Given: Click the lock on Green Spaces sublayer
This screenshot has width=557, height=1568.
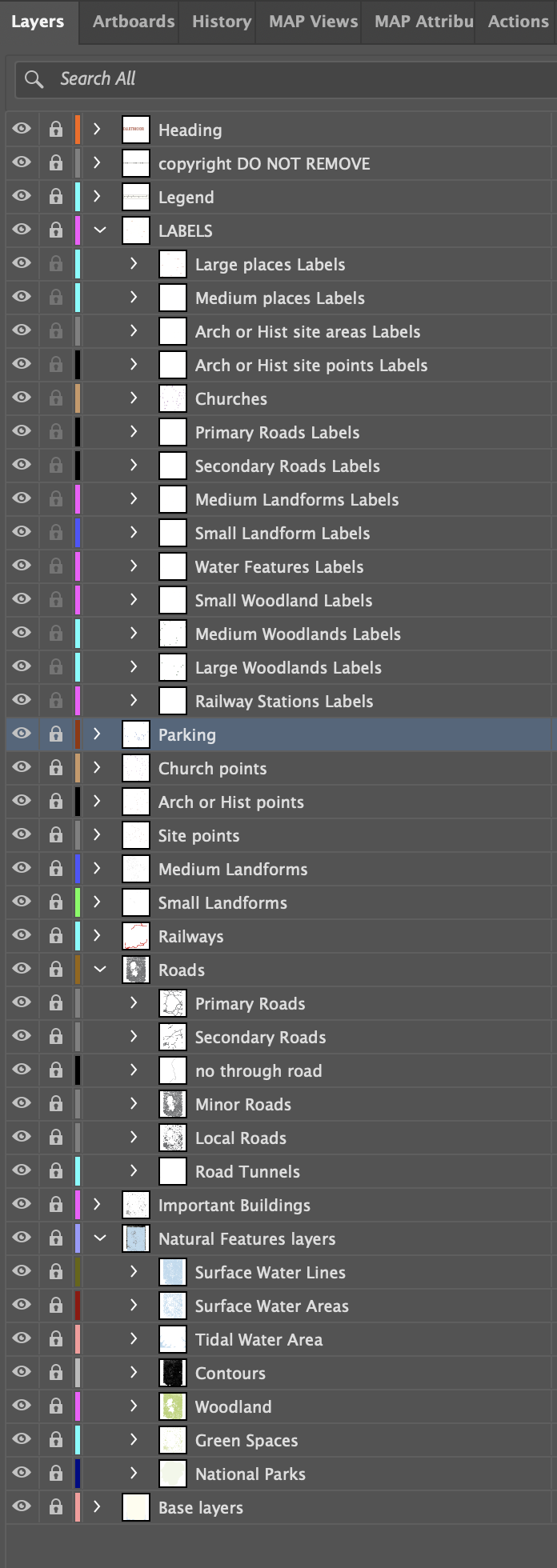Looking at the screenshot, I should pos(56,1440).
